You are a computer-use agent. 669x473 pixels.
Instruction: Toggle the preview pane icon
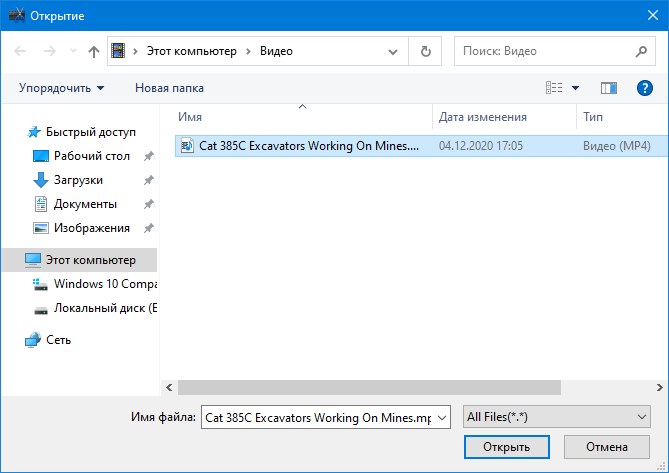pos(609,88)
